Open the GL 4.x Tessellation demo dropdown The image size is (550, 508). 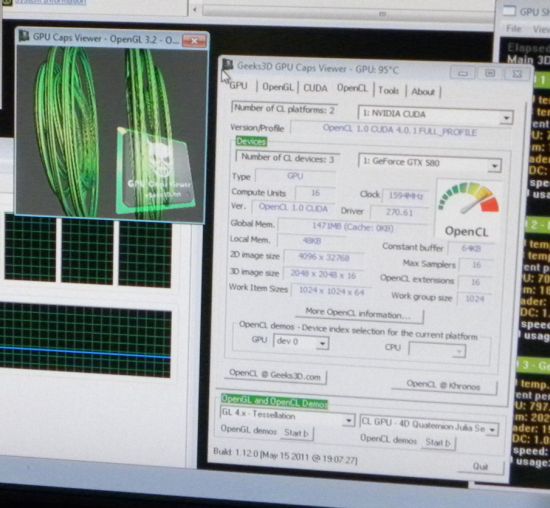287,416
